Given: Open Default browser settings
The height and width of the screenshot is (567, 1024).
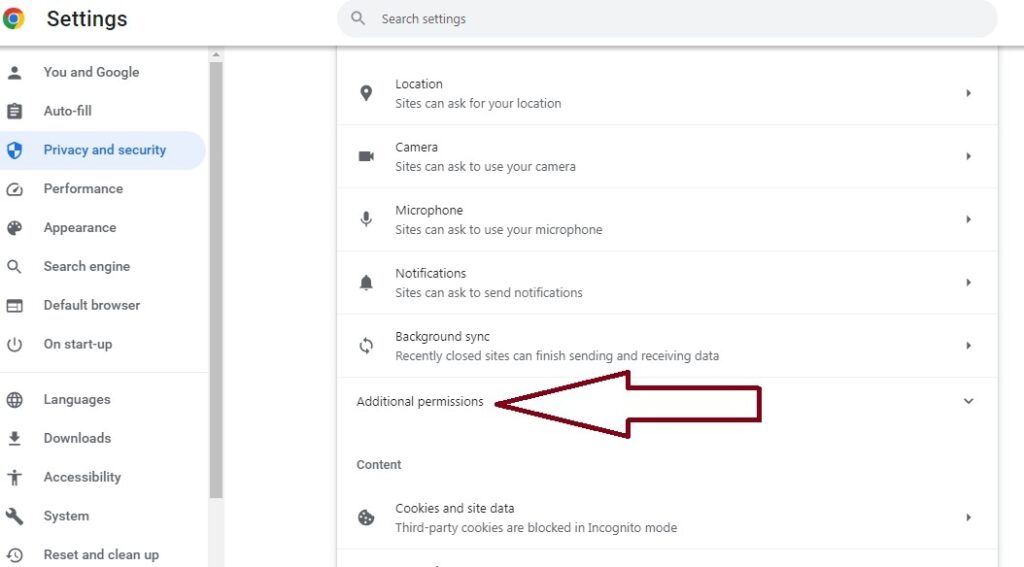Looking at the screenshot, I should (x=103, y=305).
